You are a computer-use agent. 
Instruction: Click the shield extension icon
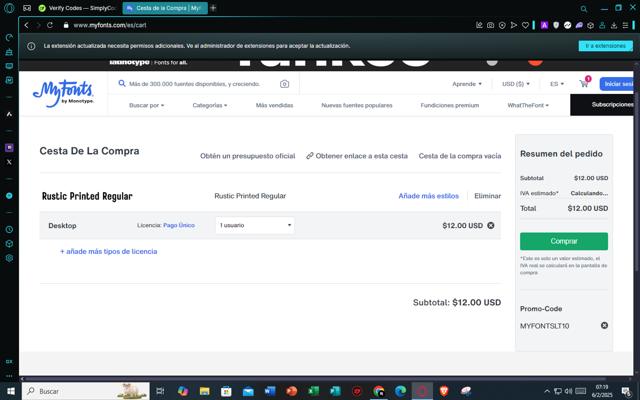[556, 25]
